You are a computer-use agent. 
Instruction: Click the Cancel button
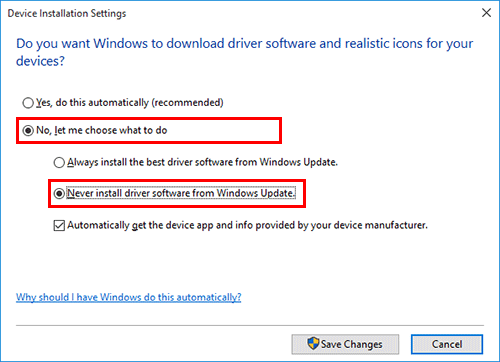click(447, 344)
